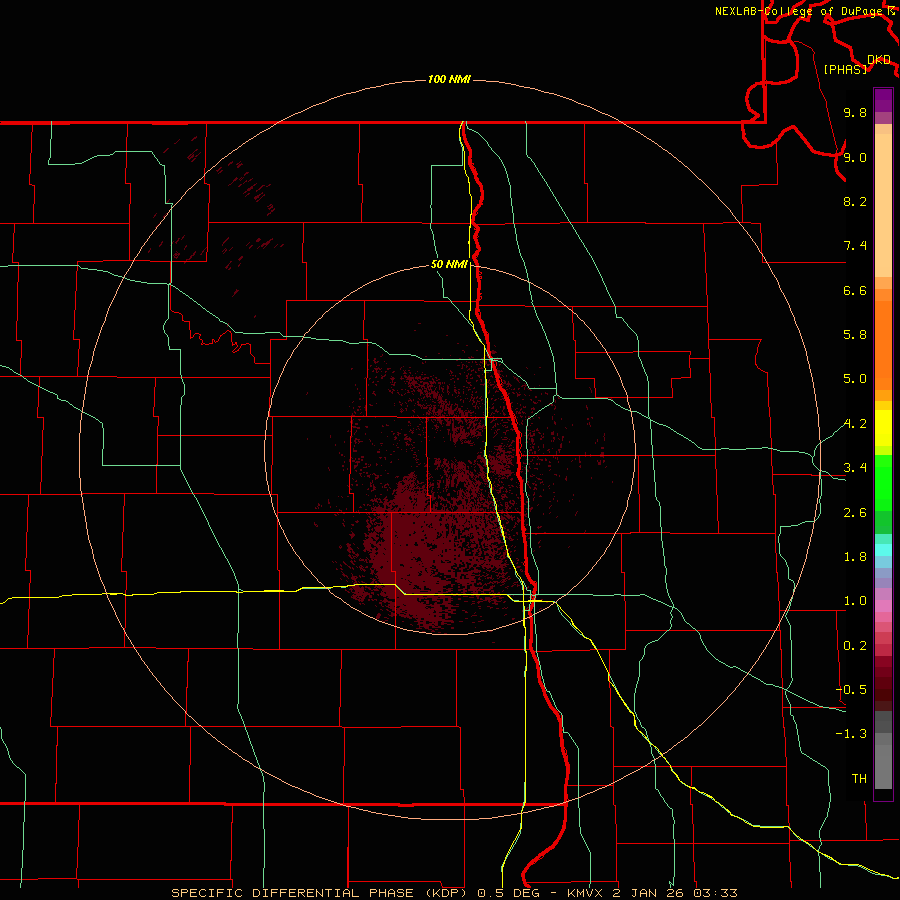
Task: Click the 8.2 value on the color scale
Action: (855, 201)
